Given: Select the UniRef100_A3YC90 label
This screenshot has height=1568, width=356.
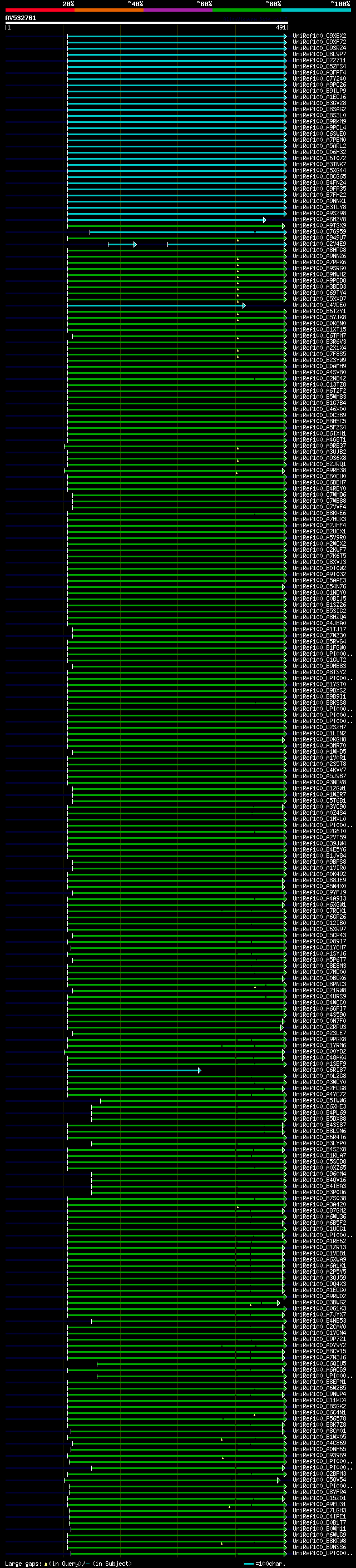Looking at the screenshot, I should 319,807.
